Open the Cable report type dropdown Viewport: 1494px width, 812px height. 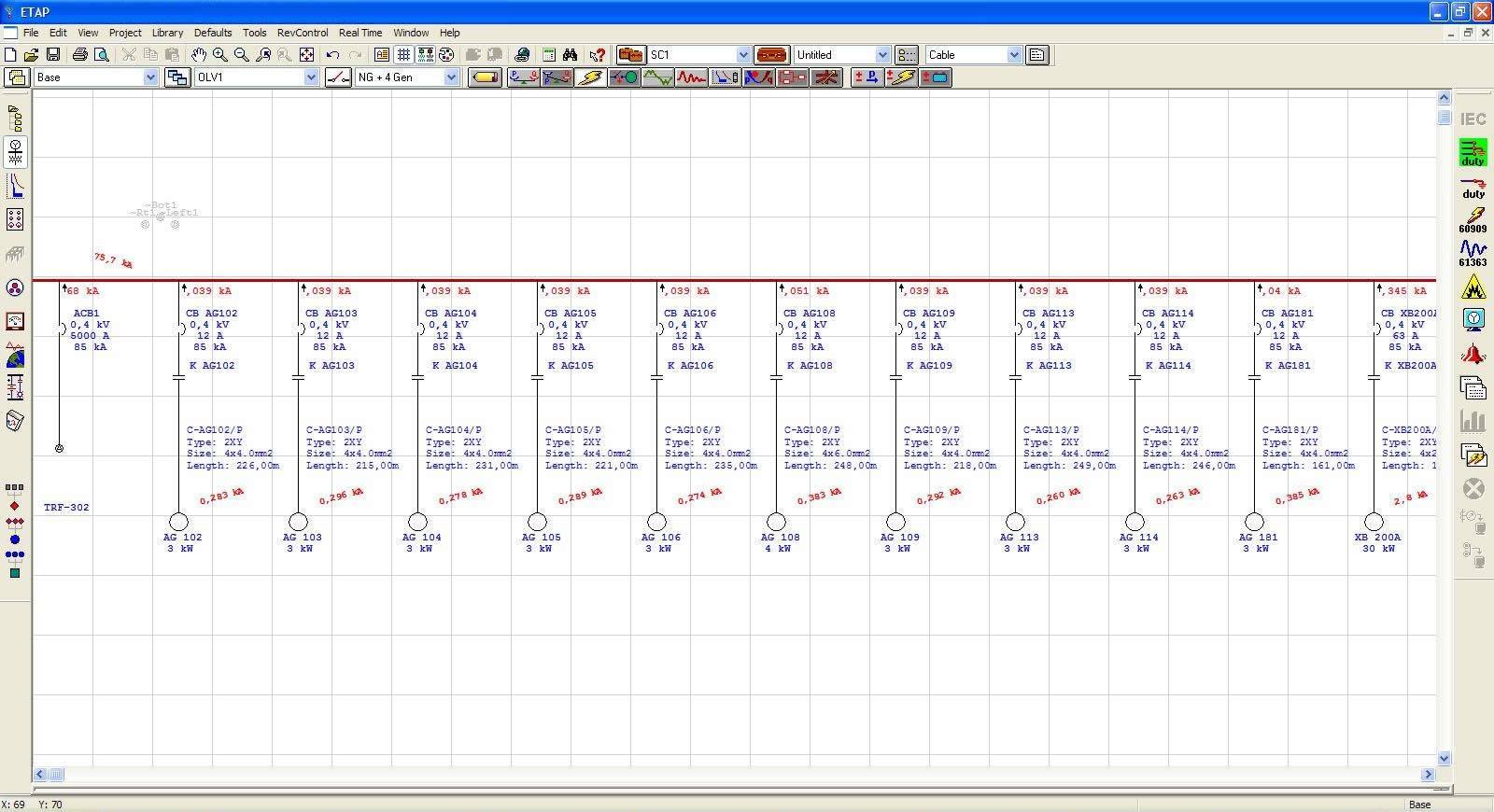(1014, 55)
